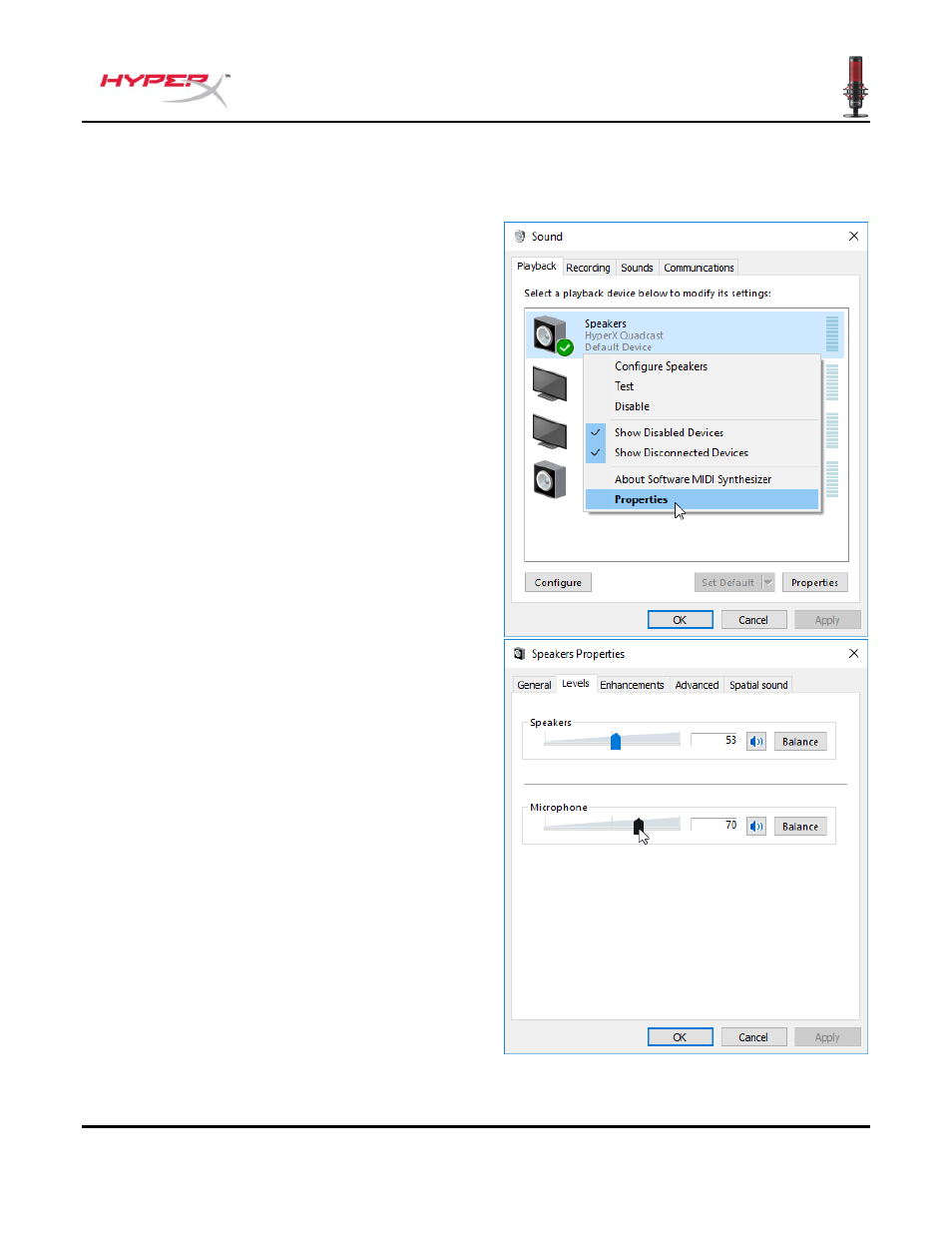Select Configure Speakers in context menu
952x1233 pixels.
[x=661, y=367]
